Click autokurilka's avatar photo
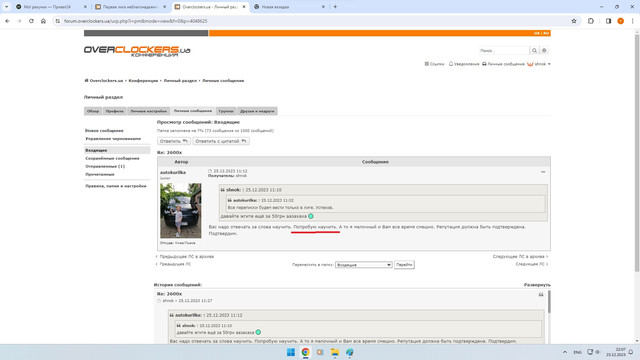Image resolution: width=640 pixels, height=360 pixels. (180, 211)
